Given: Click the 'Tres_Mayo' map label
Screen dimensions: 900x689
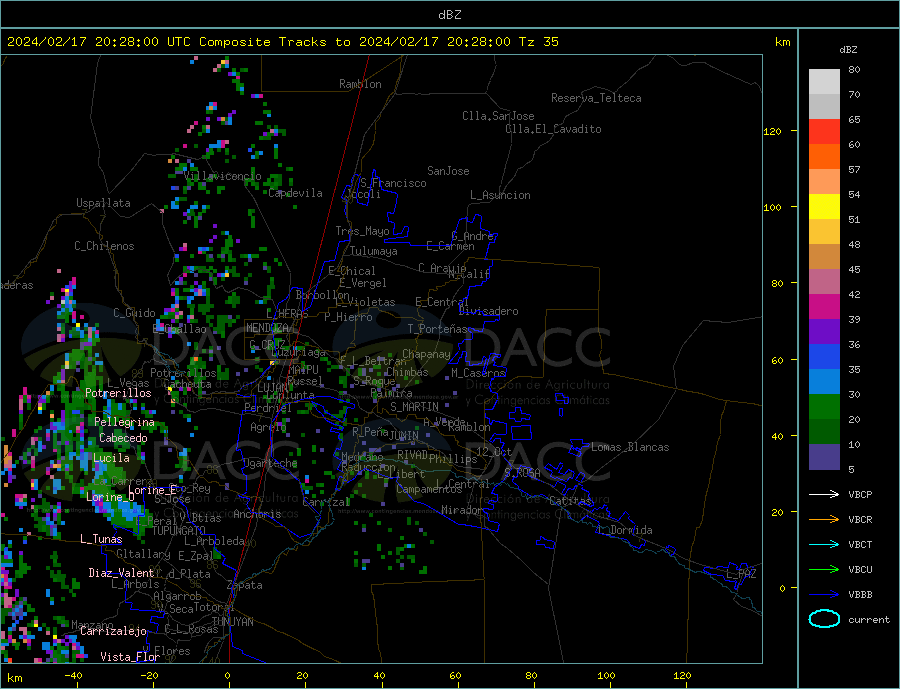Looking at the screenshot, I should pos(362,231).
